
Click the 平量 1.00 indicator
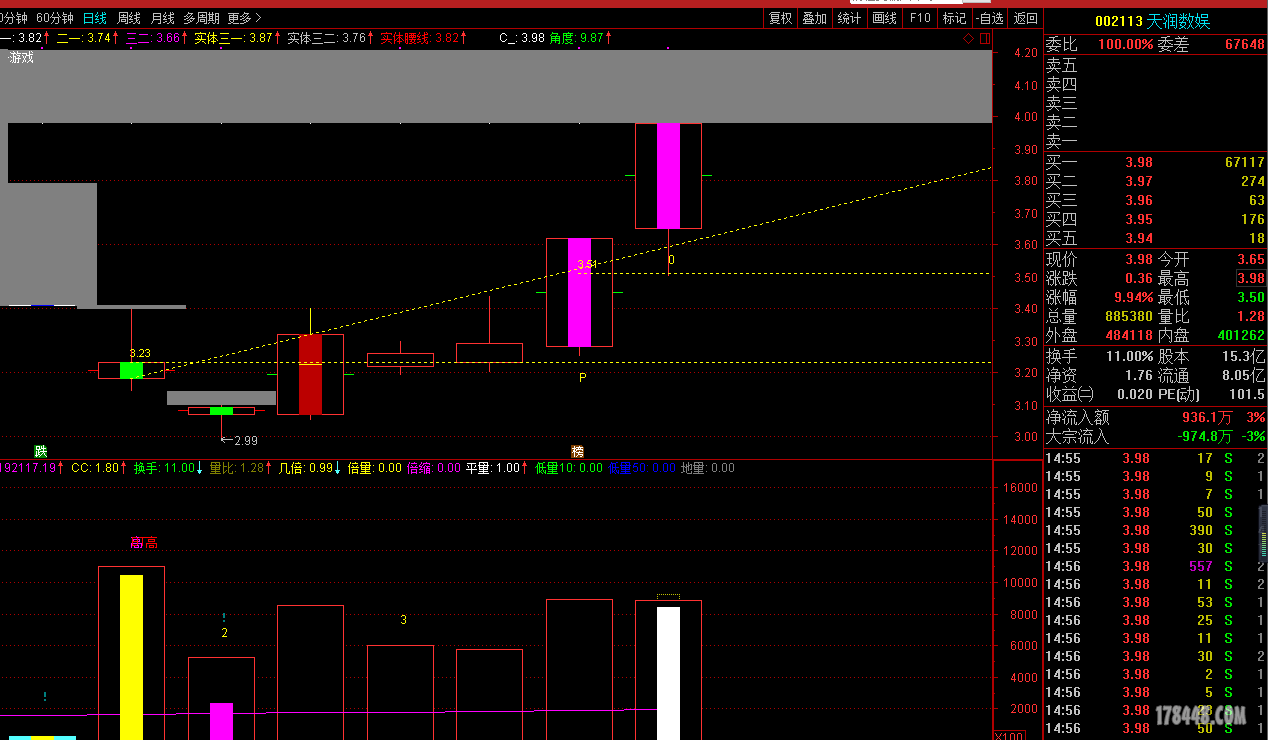click(496, 468)
